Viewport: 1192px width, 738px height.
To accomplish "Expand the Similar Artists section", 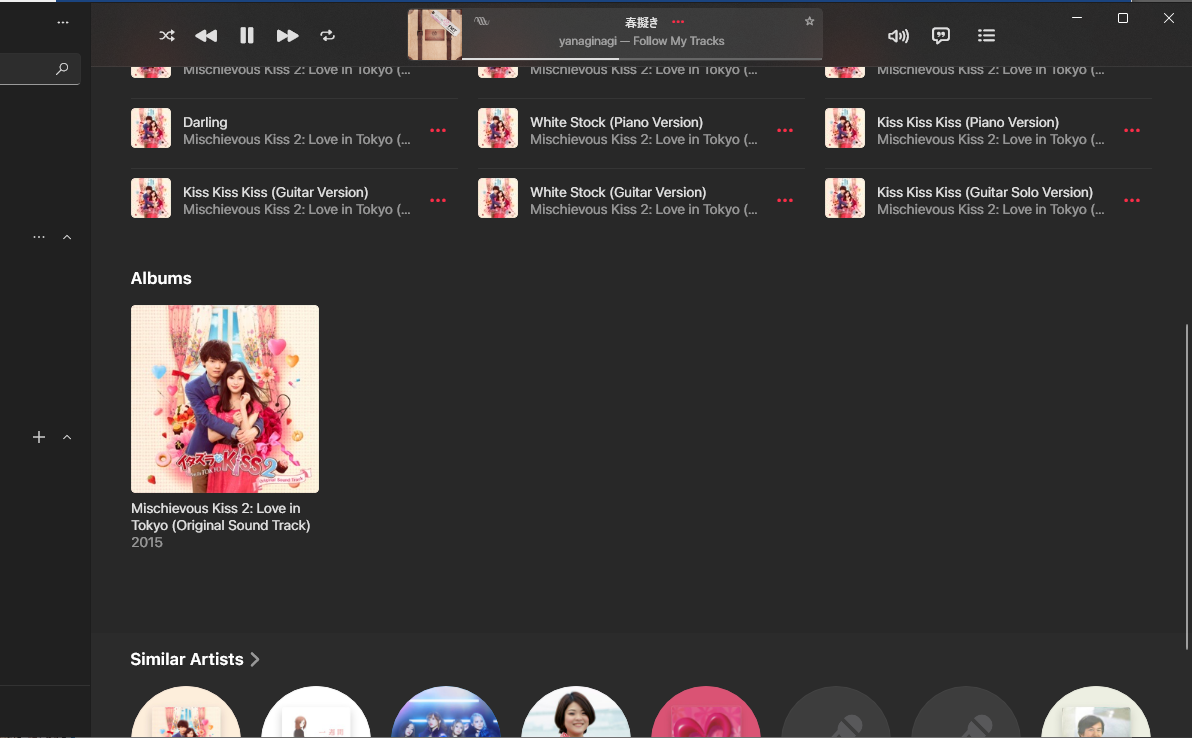I will pos(255,659).
